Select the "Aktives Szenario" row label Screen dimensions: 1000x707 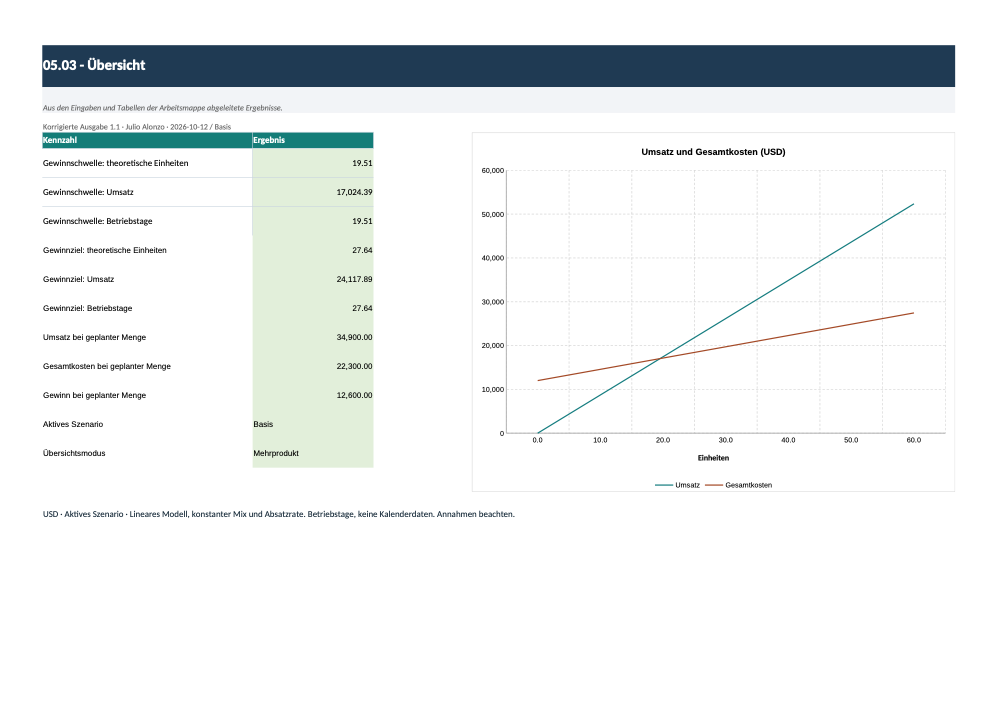(x=73, y=424)
